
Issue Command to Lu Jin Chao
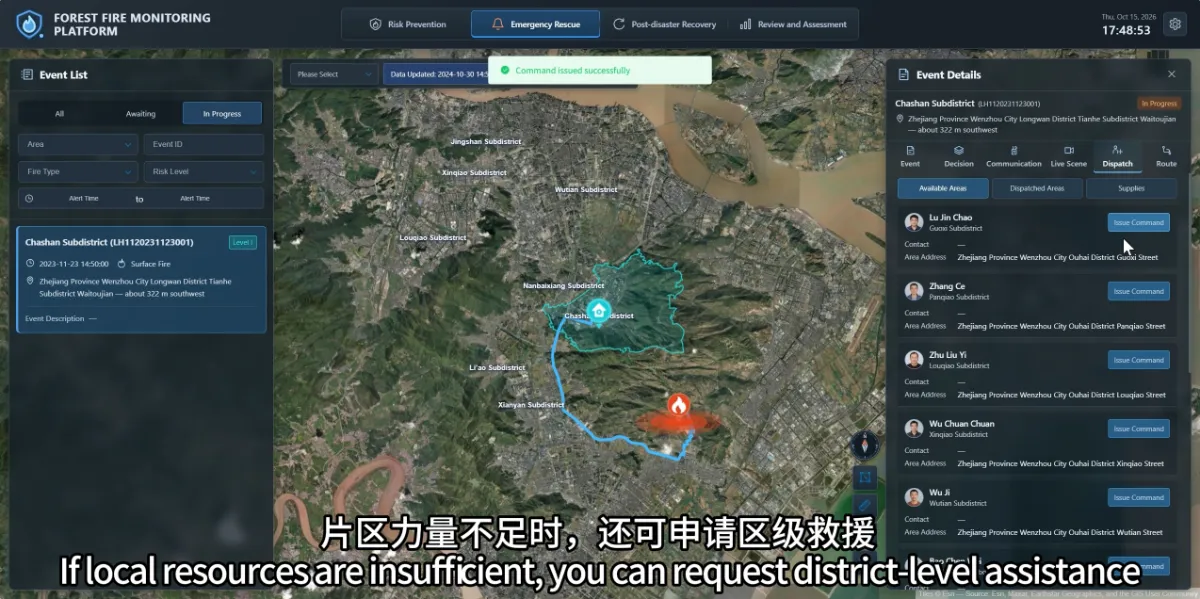pyautogui.click(x=1138, y=222)
